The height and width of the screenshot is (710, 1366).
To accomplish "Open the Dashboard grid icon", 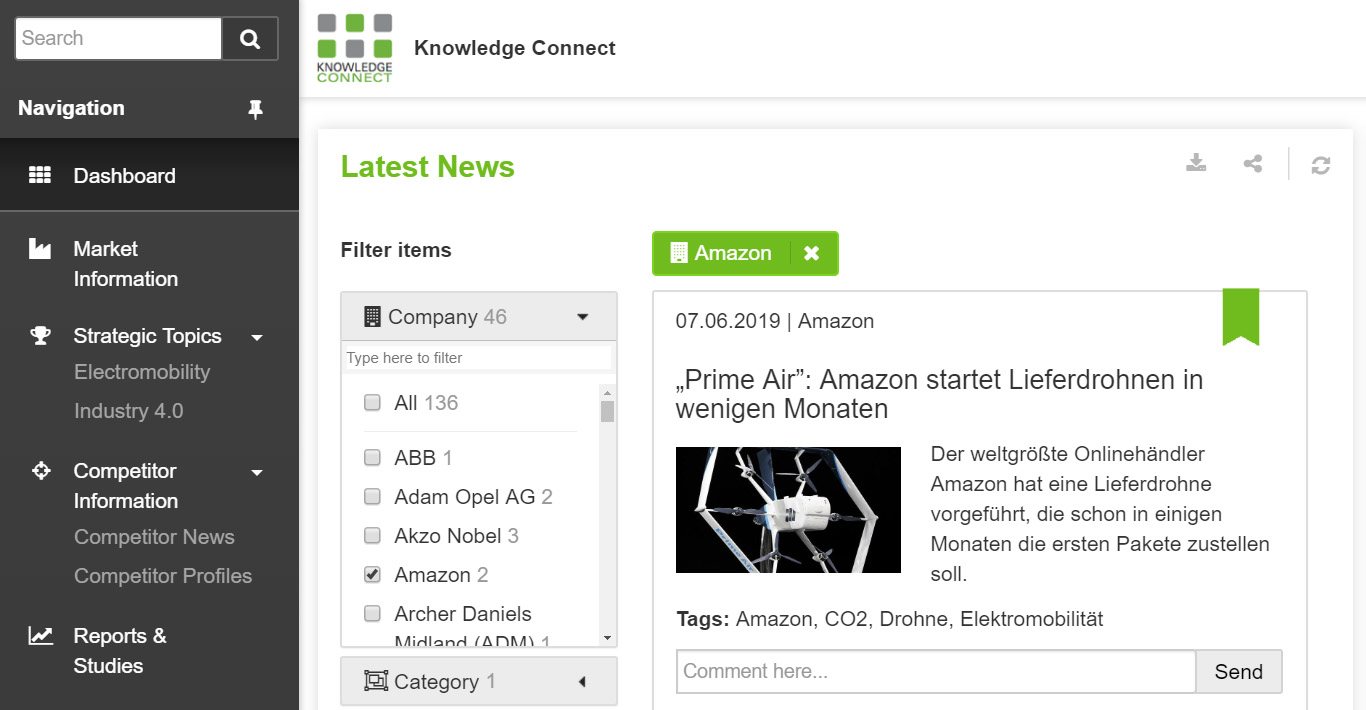I will point(40,176).
